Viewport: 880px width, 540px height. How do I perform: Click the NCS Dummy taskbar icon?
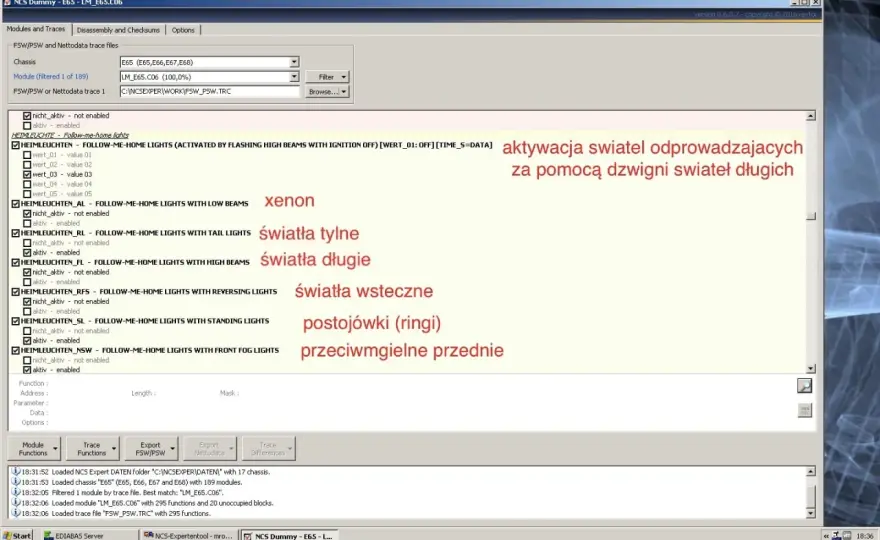[x=248, y=536]
